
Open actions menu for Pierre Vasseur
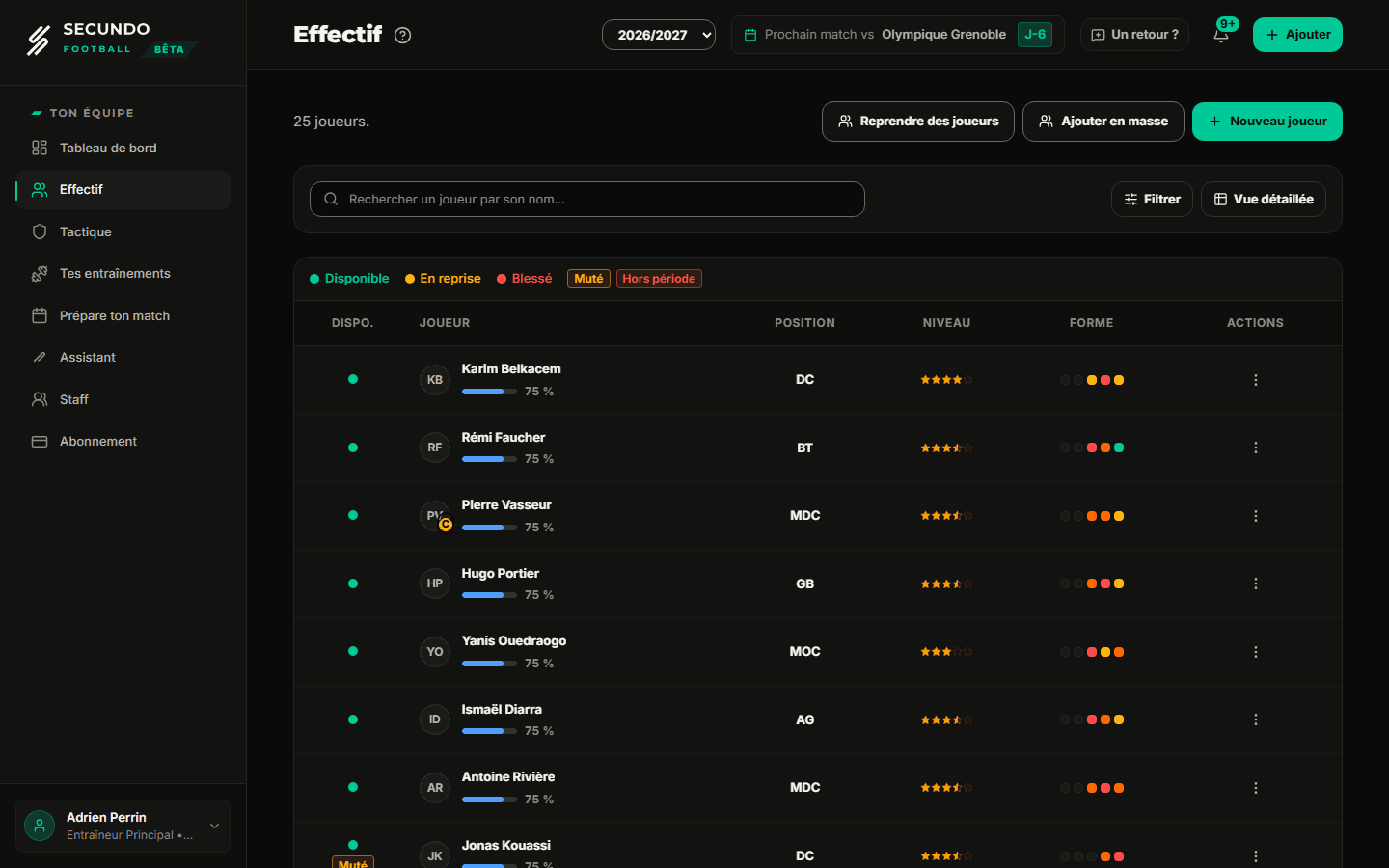[1255, 516]
